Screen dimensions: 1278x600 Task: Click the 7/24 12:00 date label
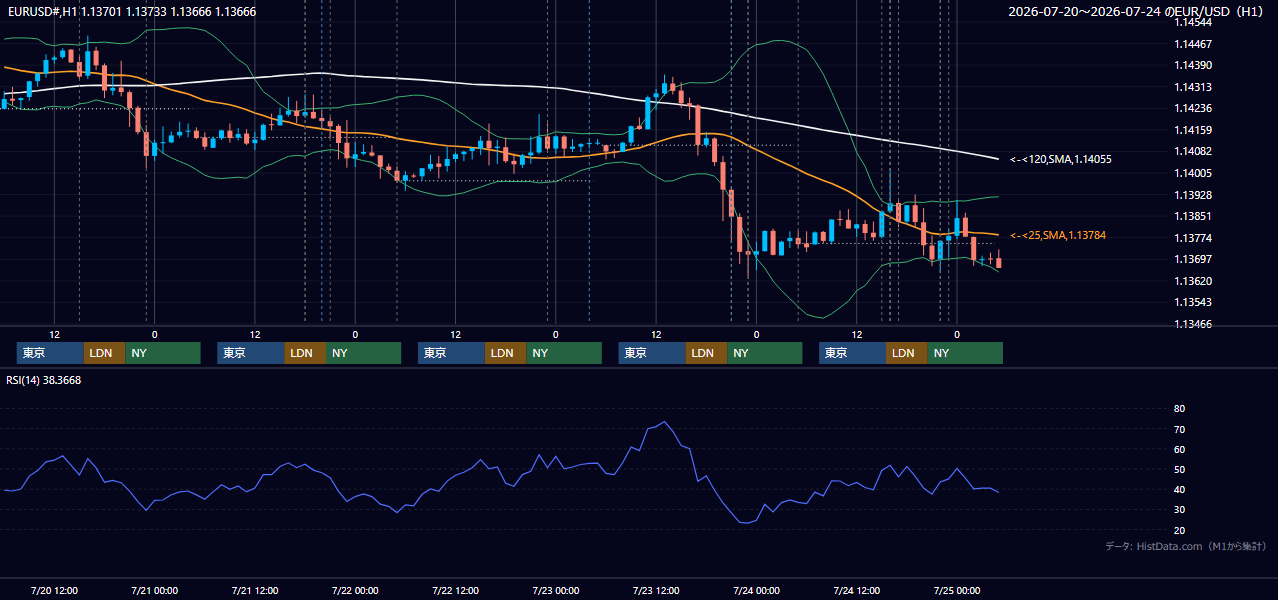(856, 590)
